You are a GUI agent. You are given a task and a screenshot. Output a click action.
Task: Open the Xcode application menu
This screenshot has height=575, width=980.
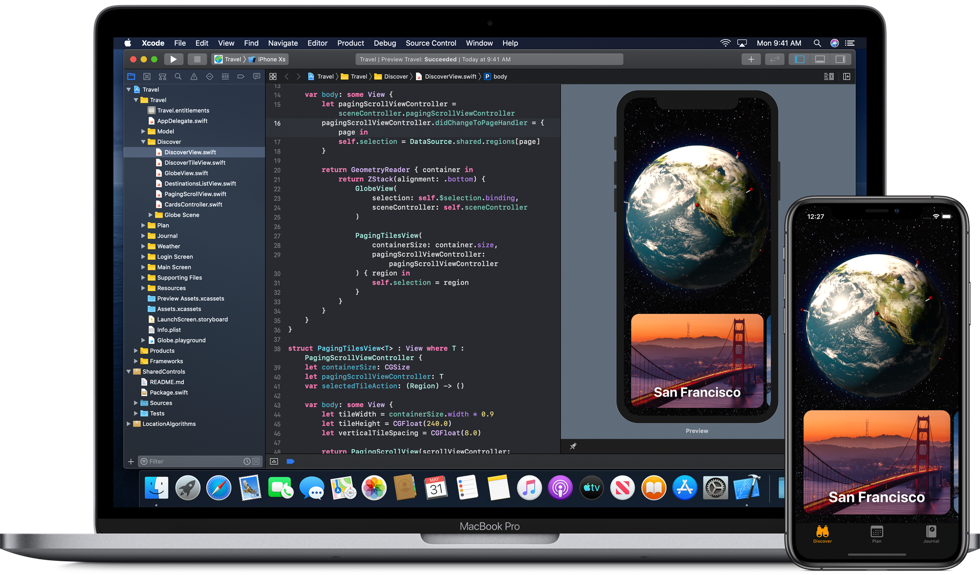tap(152, 43)
